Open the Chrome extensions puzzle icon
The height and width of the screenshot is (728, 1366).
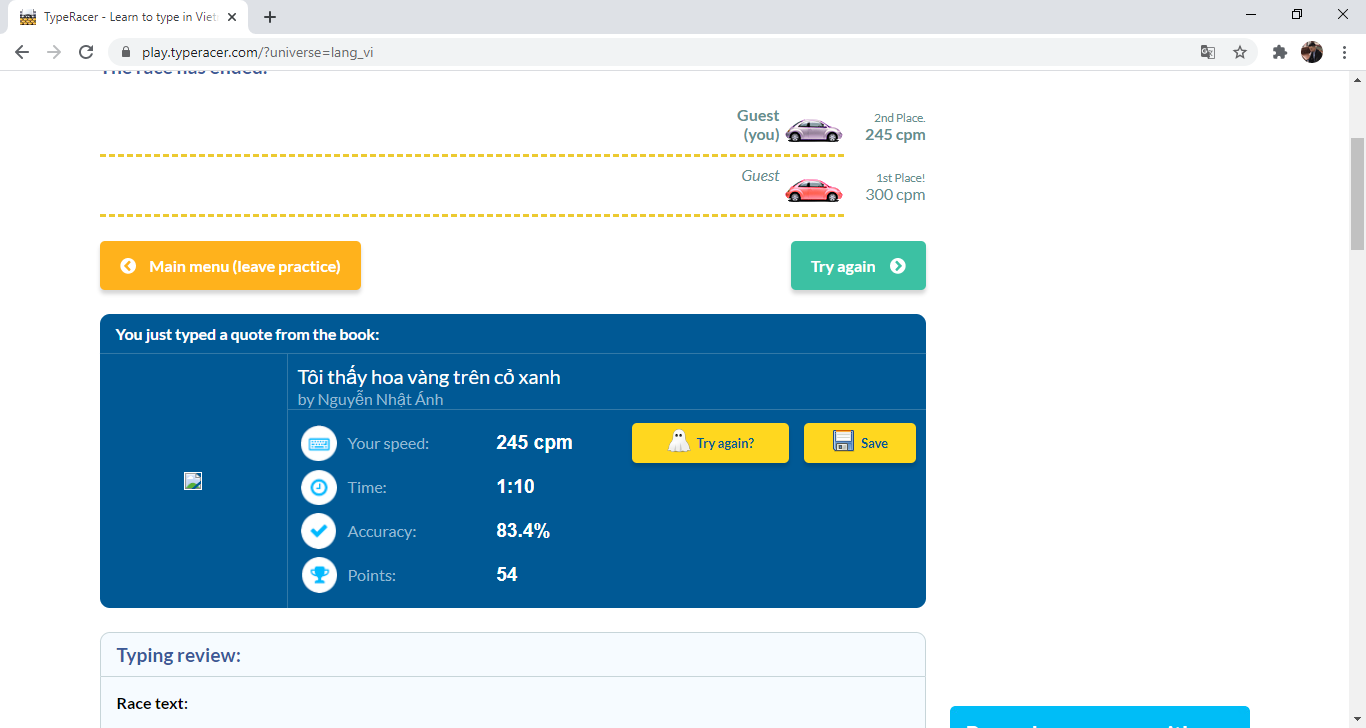point(1280,52)
